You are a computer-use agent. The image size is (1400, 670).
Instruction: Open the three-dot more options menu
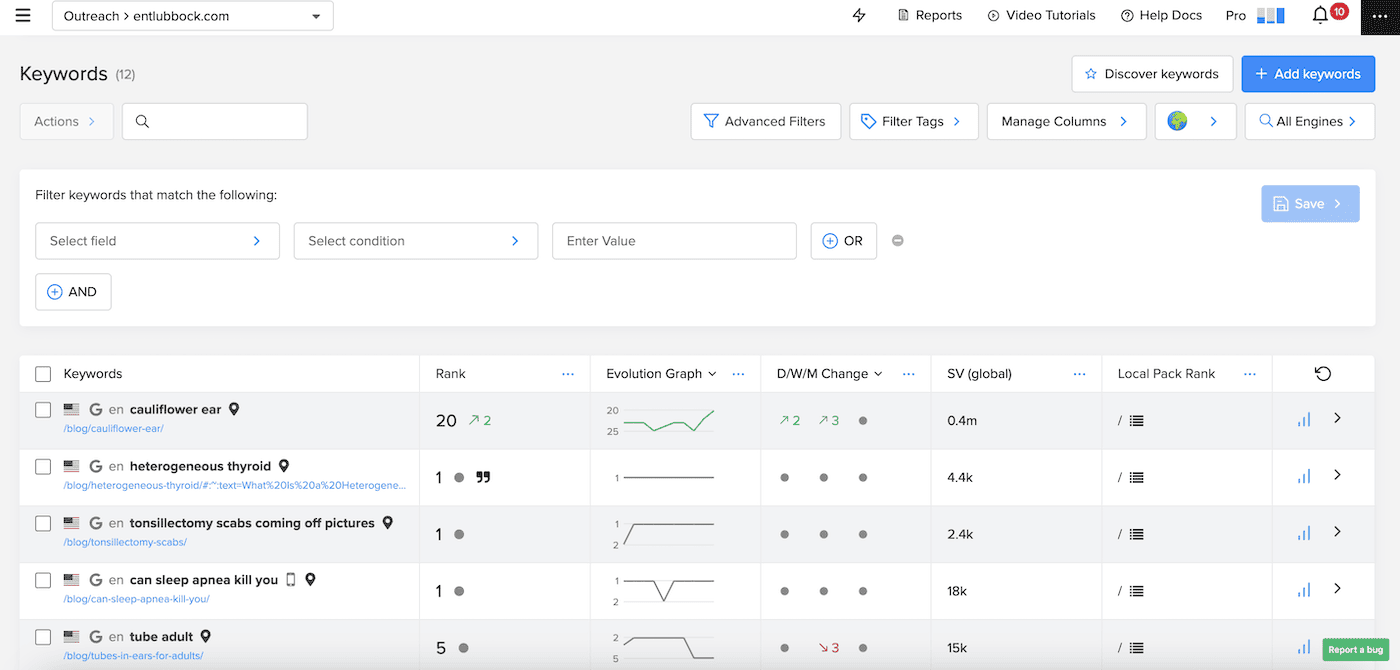1380,16
